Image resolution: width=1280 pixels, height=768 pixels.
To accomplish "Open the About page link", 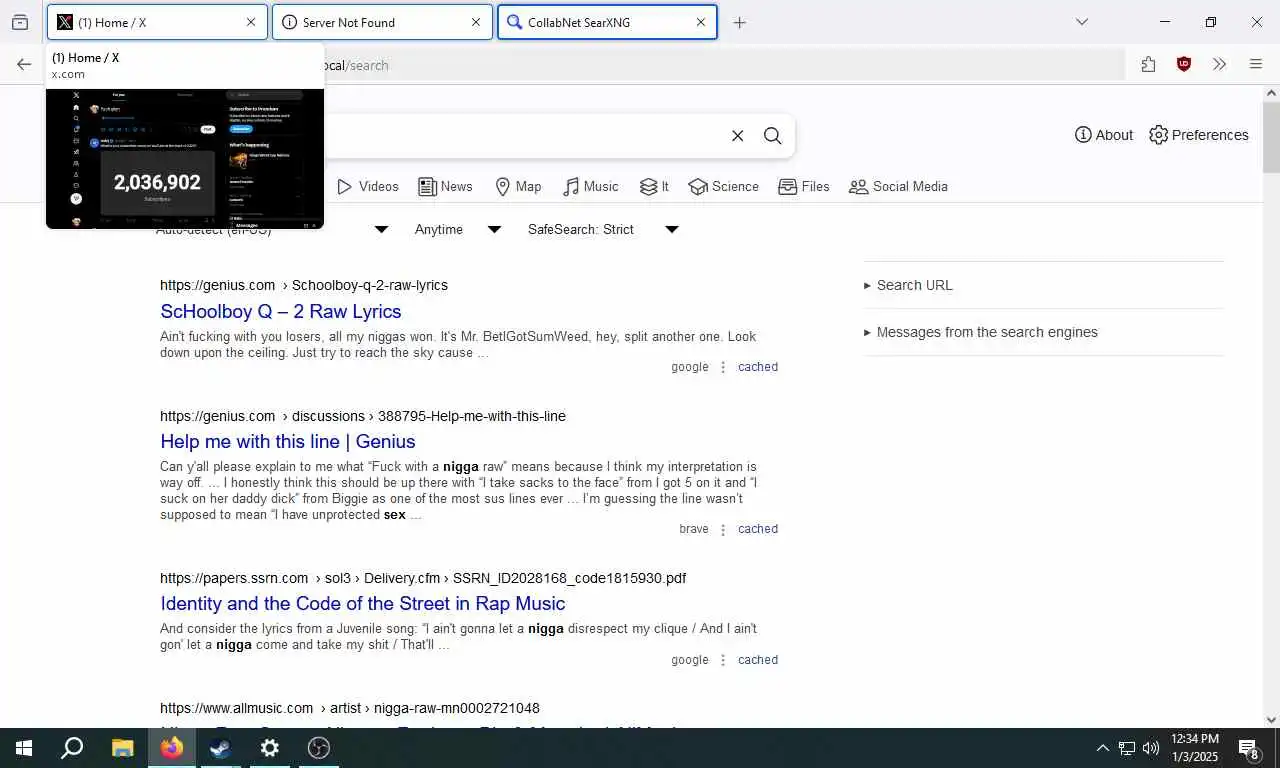I will (x=1104, y=135).
